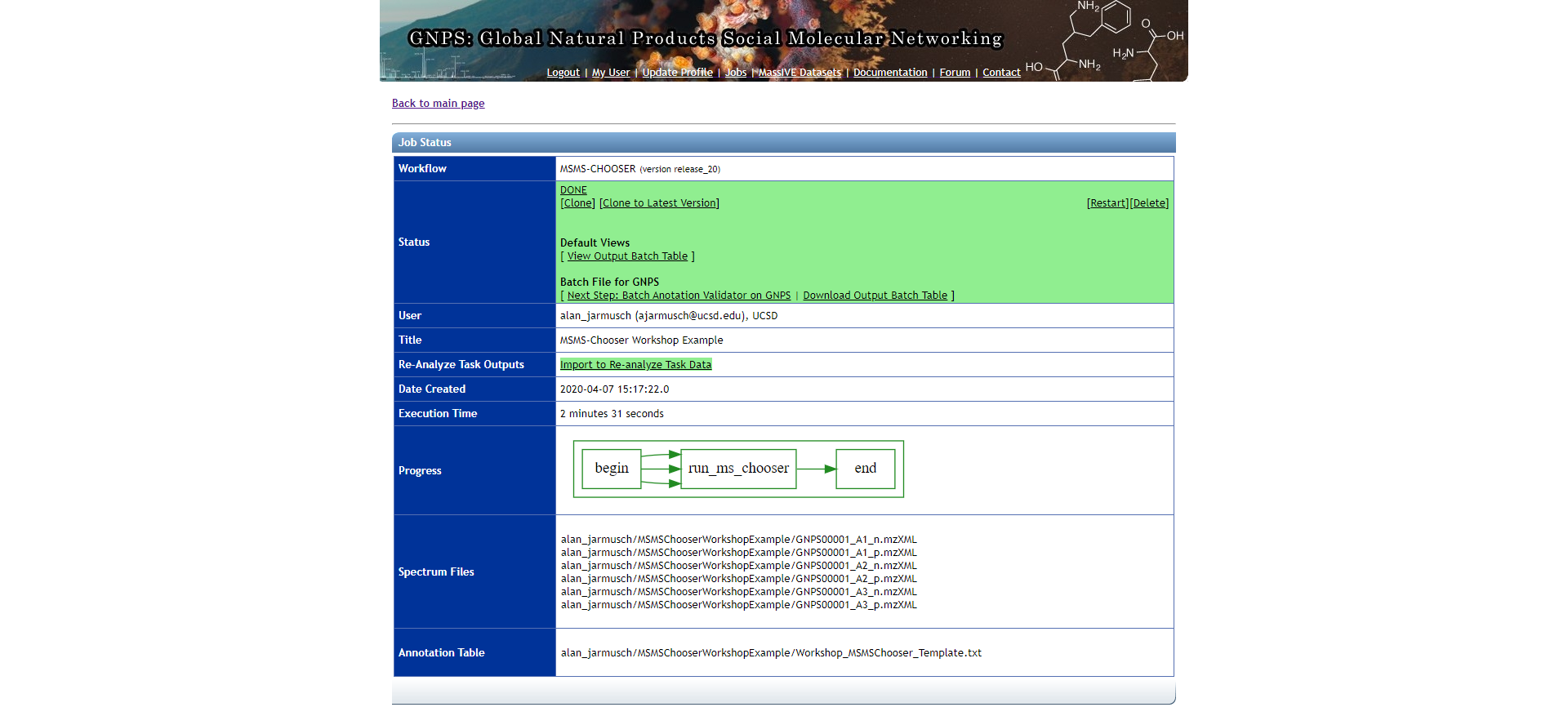Viewport: 1568px width, 725px height.
Task: Click the date created value 2020-04-07 15:17:22.0
Action: coord(614,389)
